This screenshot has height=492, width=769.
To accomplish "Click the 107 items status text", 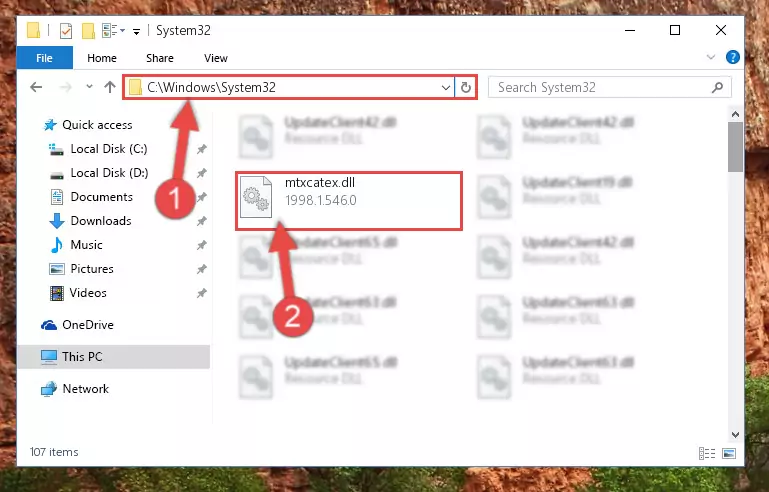I will point(54,452).
